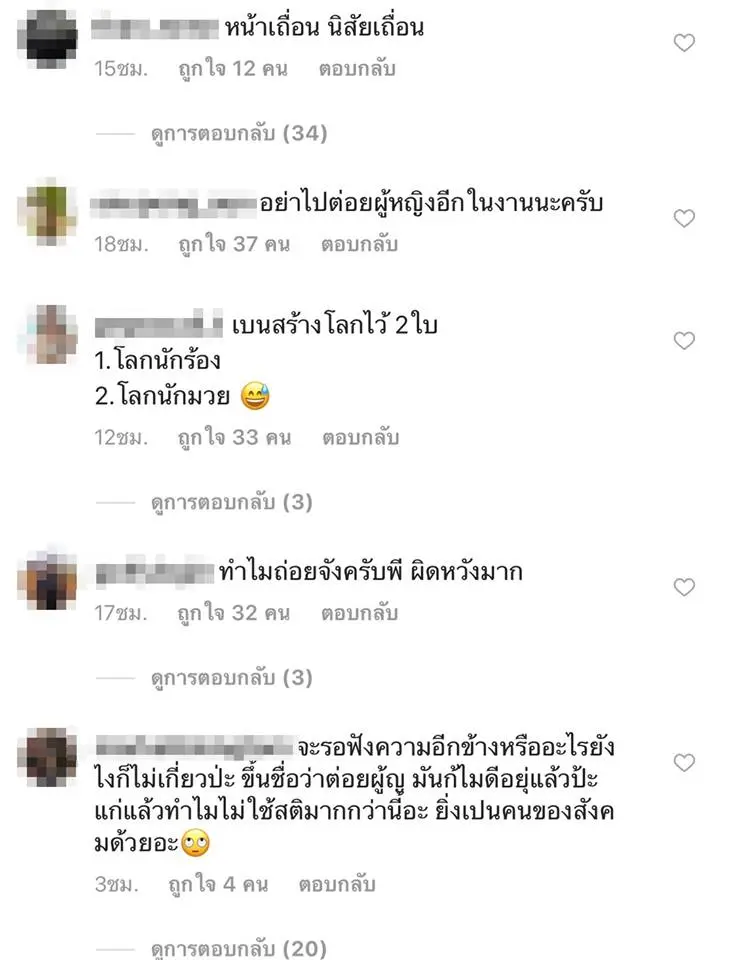This screenshot has height=960, width=734.
Task: Open avatar of first commenter
Action: [48, 39]
